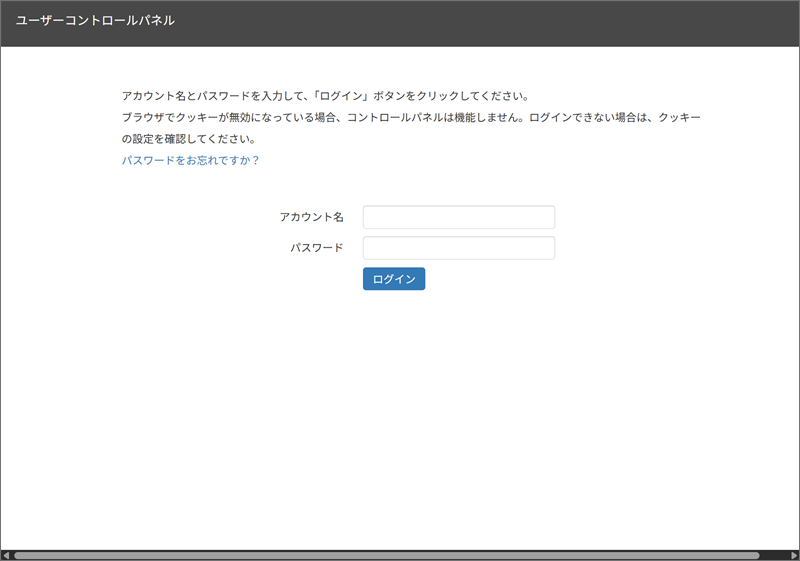Focus the パスワード input field
This screenshot has height=561, width=800.
pos(459,248)
